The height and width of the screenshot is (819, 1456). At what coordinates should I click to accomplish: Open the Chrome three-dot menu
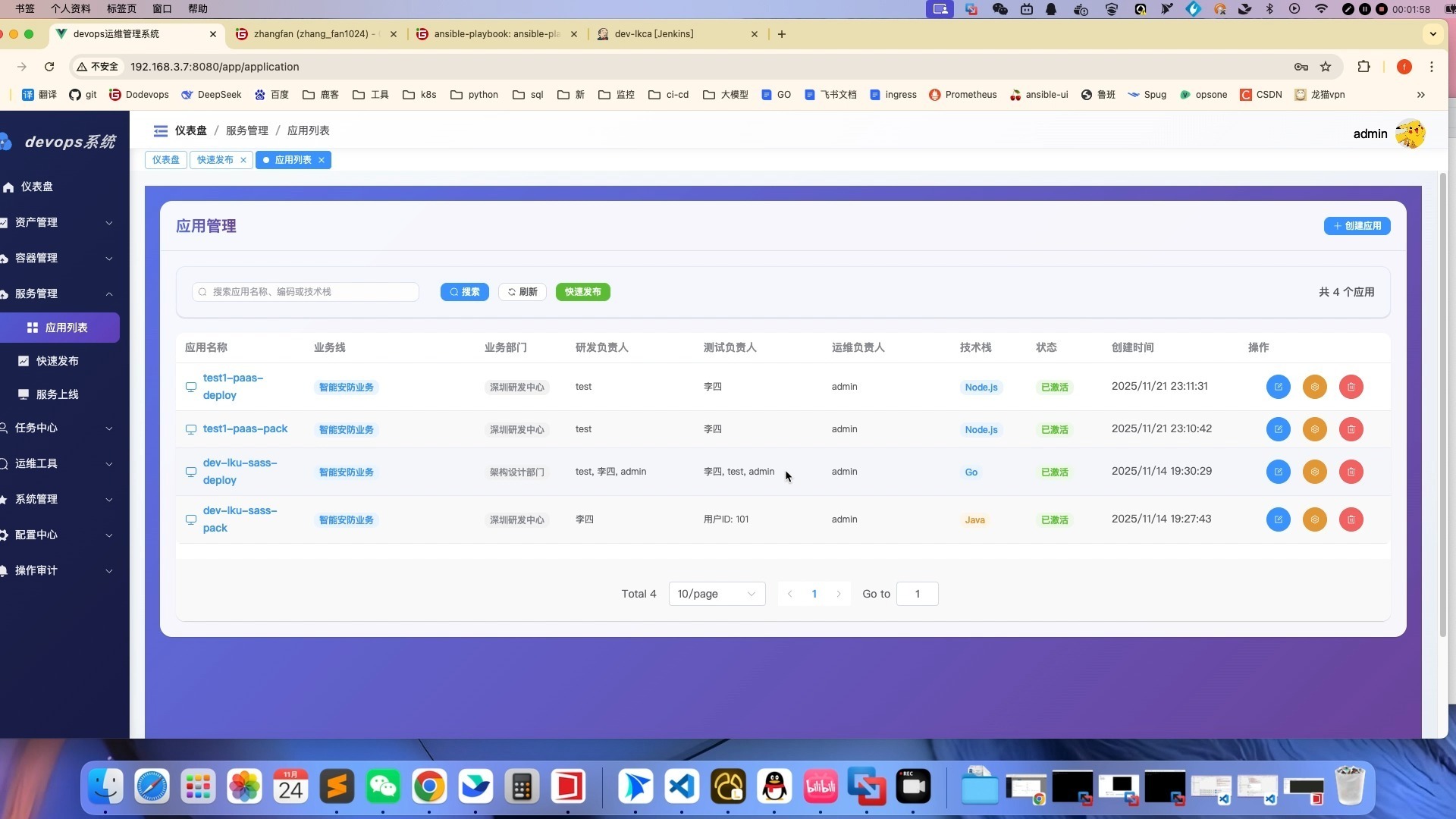pos(1432,67)
